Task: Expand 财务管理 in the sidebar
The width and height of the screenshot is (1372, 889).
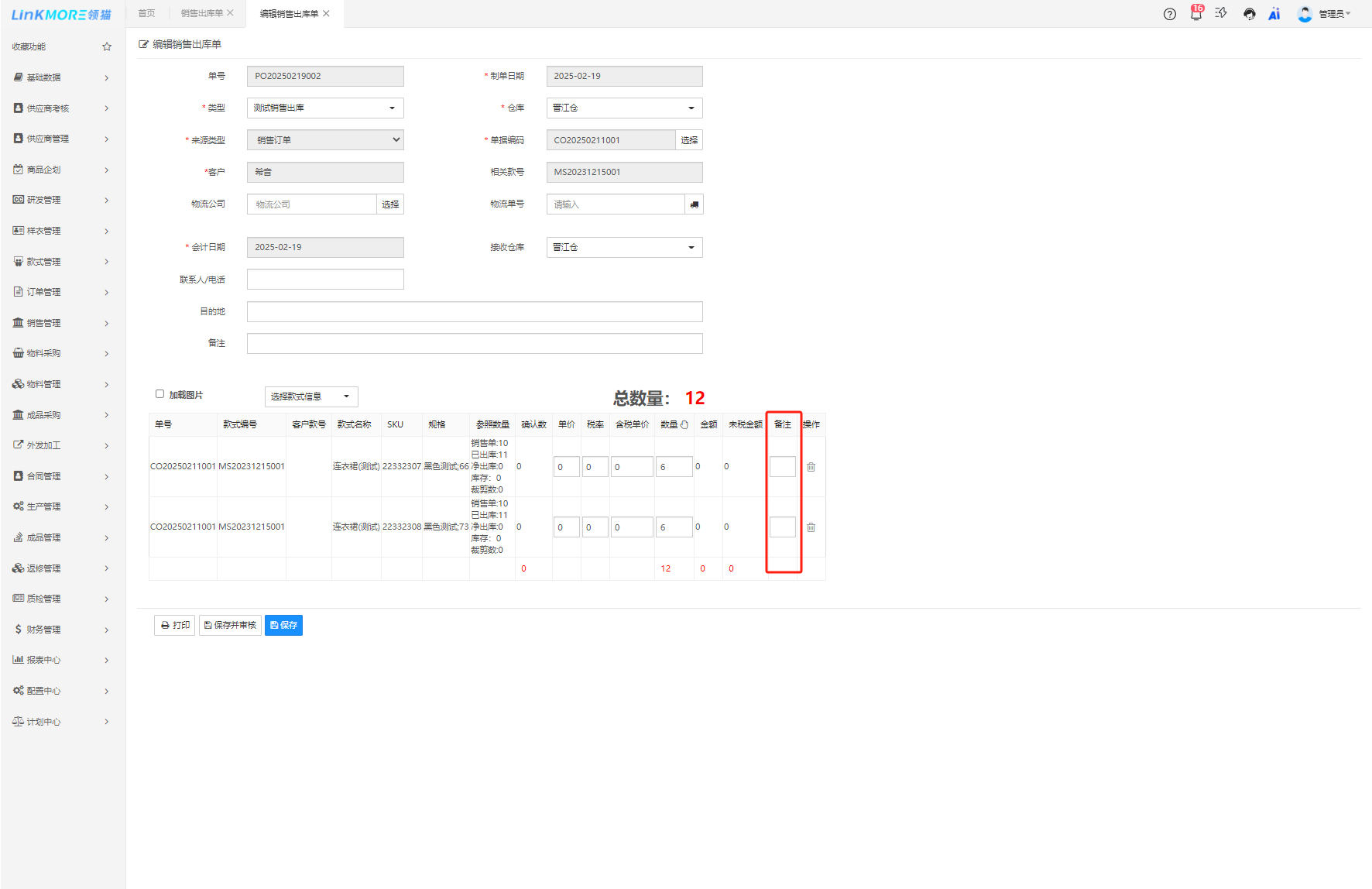Action: coord(60,630)
